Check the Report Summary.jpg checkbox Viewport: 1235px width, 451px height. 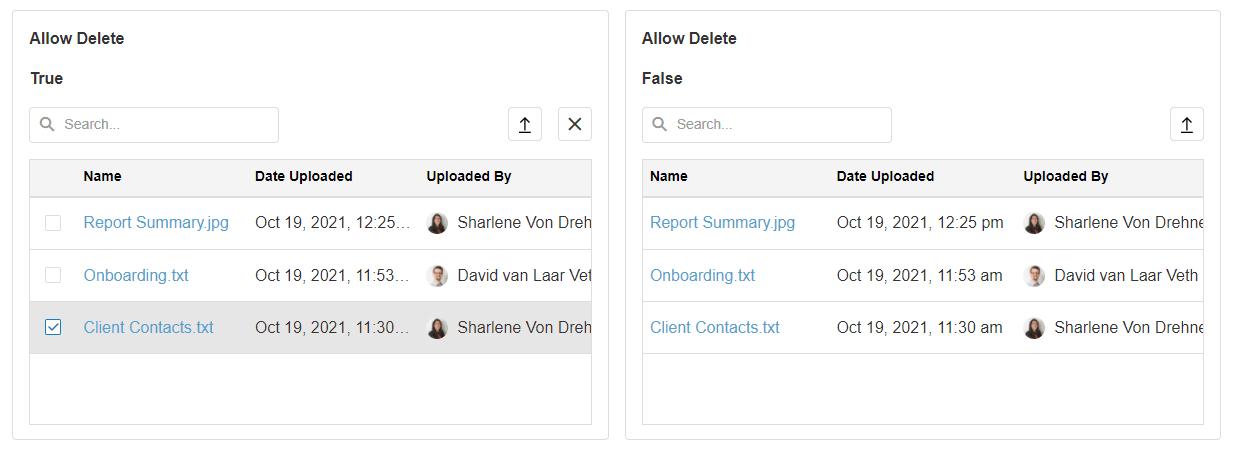[53, 223]
